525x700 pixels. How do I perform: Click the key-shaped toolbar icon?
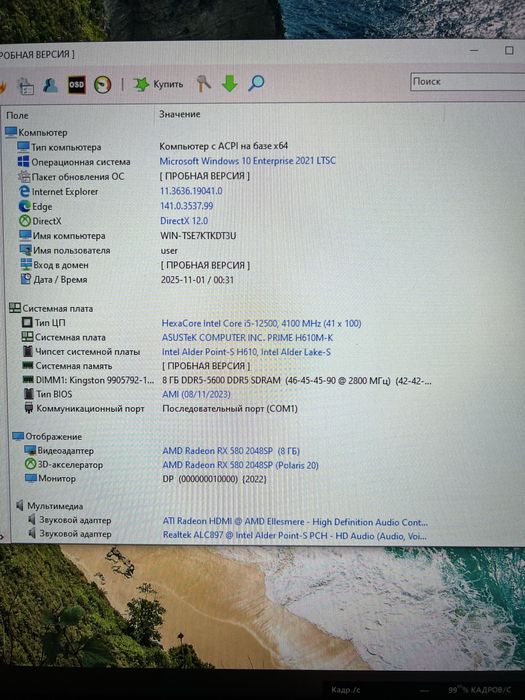[204, 83]
